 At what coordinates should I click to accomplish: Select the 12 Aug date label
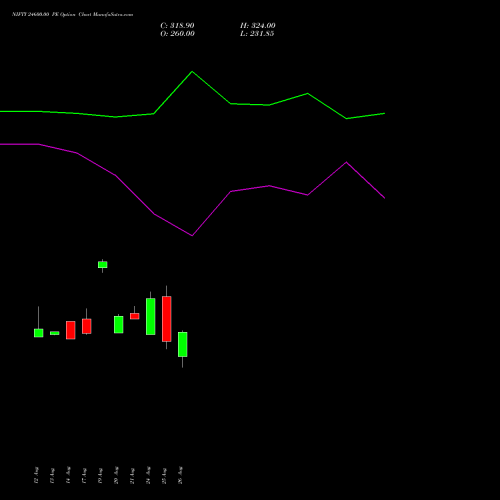point(36,475)
